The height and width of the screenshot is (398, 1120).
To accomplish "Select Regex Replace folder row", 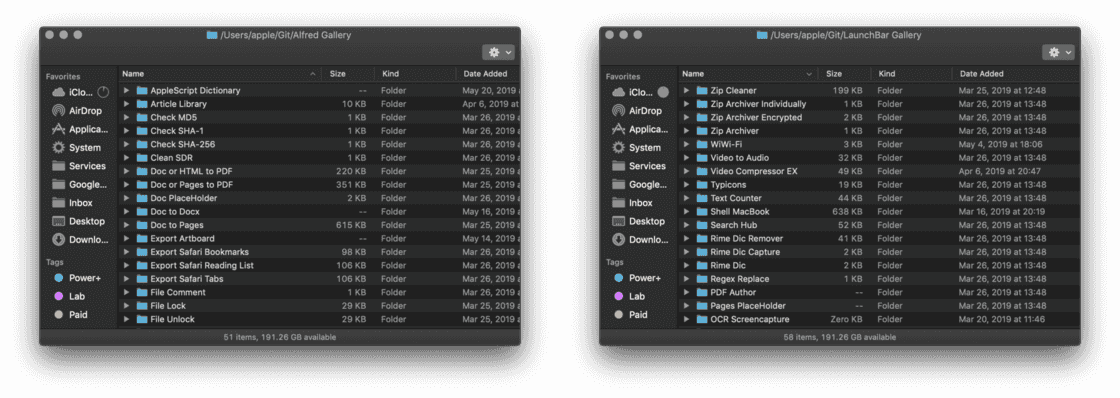I will [x=879, y=279].
